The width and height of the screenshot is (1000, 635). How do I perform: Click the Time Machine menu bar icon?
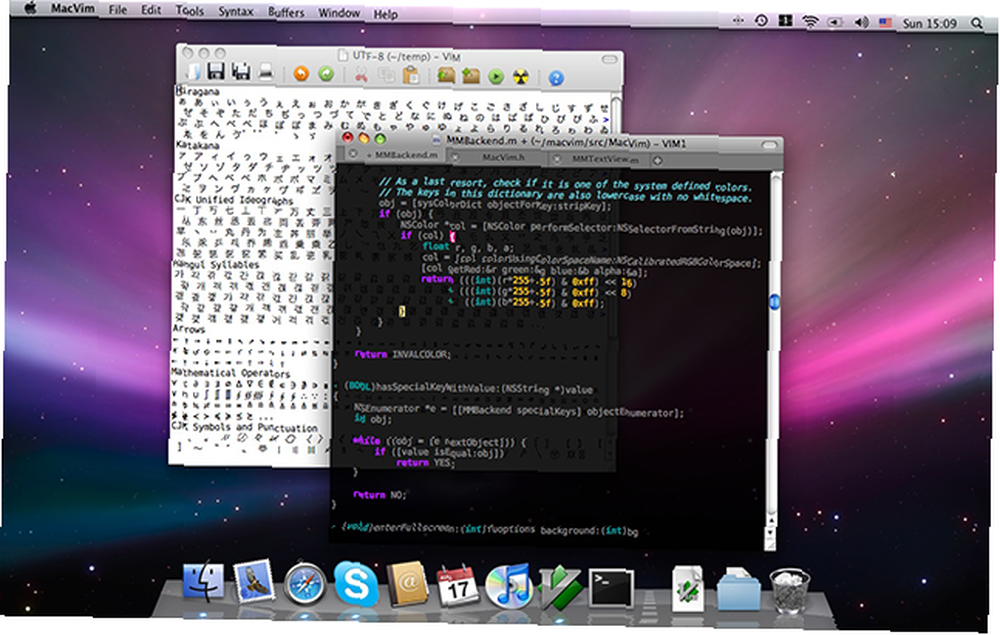[761, 20]
